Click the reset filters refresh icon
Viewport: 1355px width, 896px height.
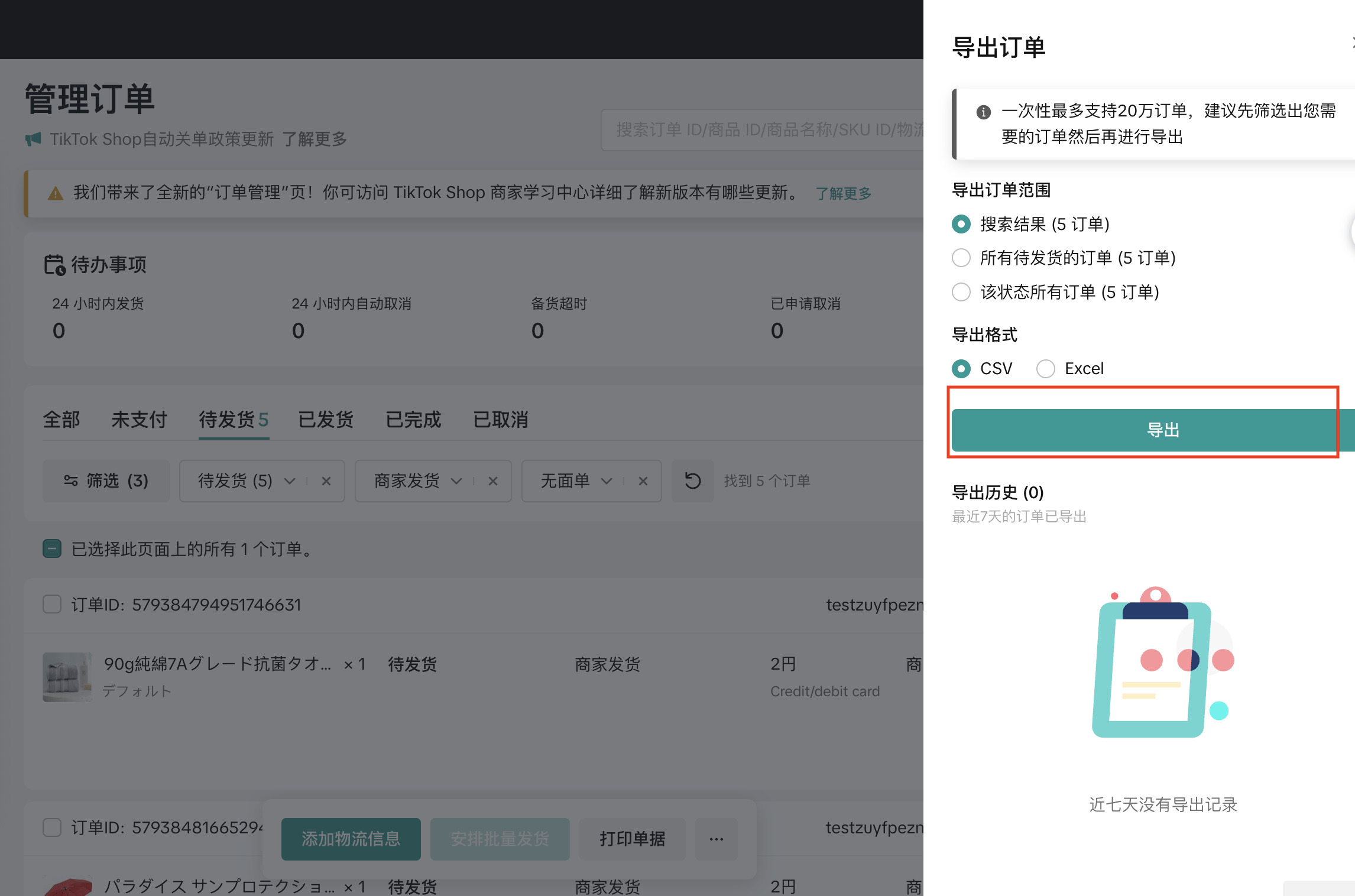692,481
